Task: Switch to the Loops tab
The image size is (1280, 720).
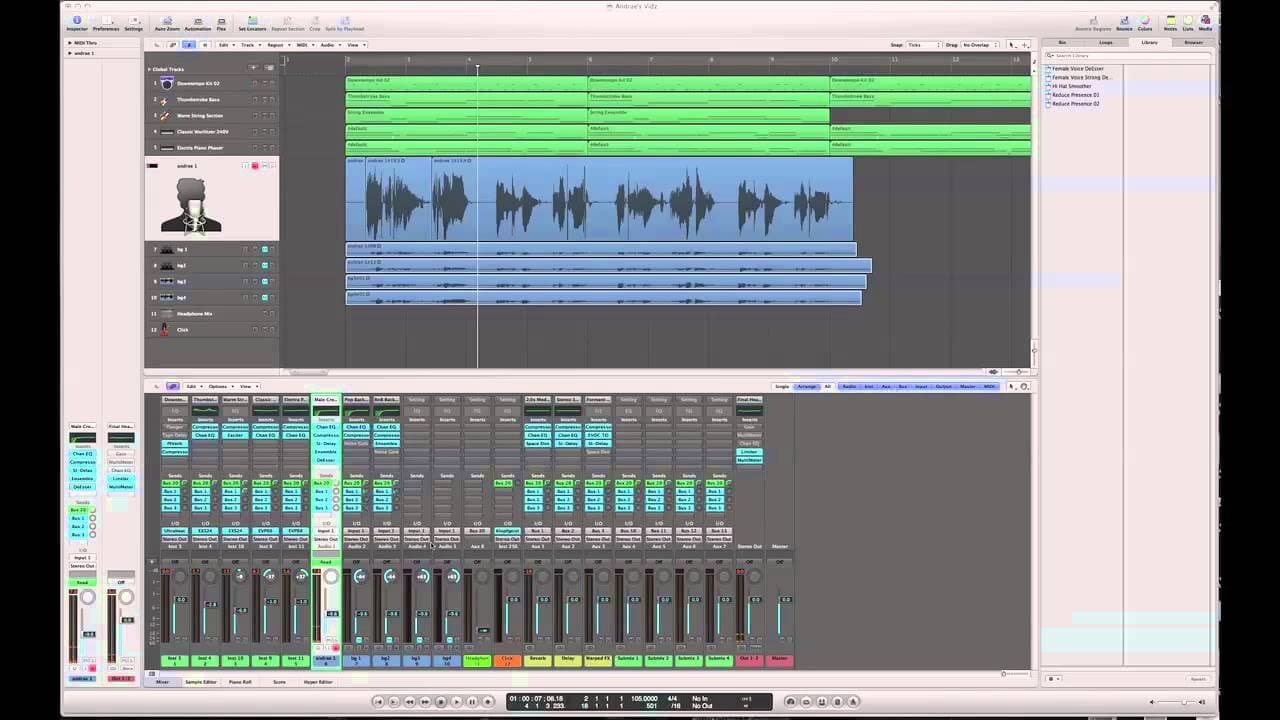Action: click(1106, 42)
